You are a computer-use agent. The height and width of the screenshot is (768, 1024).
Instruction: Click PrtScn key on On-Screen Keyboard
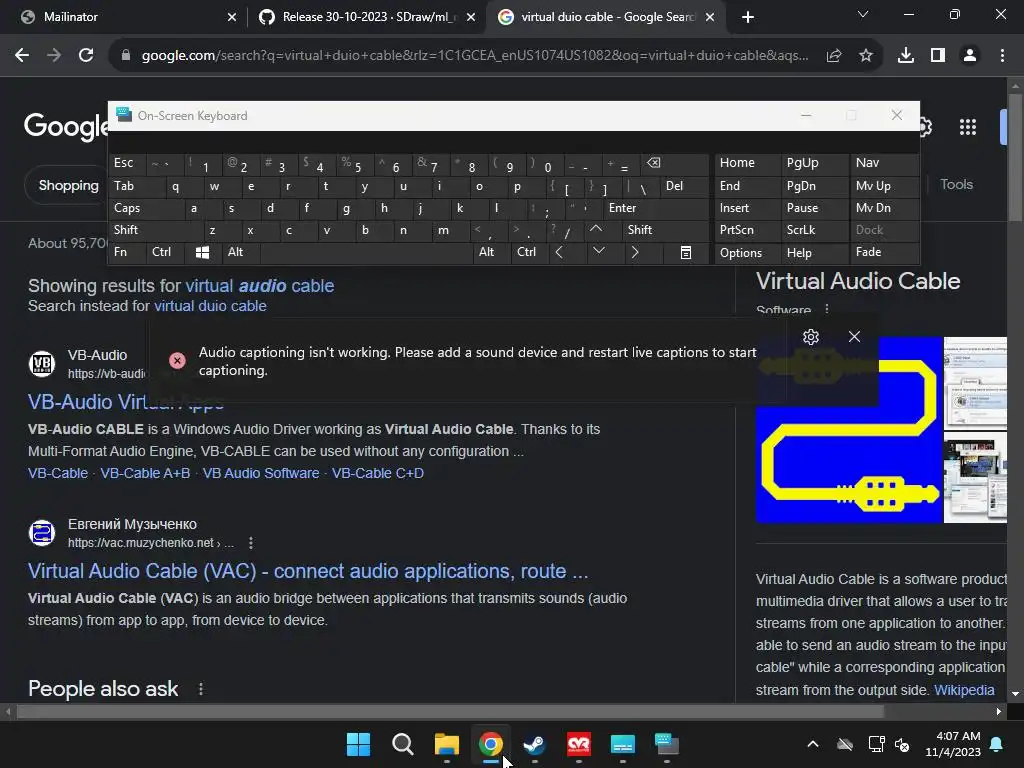click(x=747, y=230)
